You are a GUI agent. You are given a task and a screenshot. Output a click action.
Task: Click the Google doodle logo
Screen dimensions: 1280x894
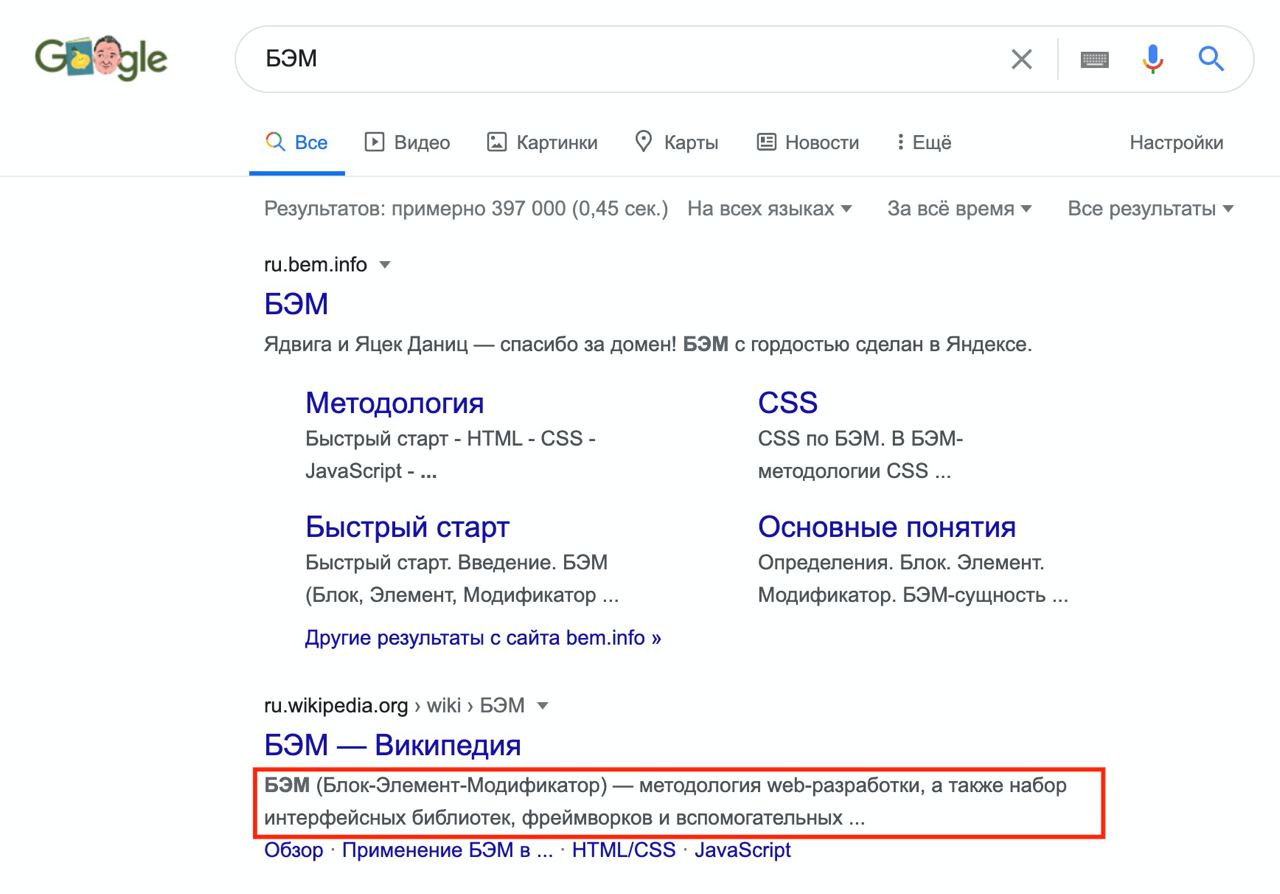point(101,59)
